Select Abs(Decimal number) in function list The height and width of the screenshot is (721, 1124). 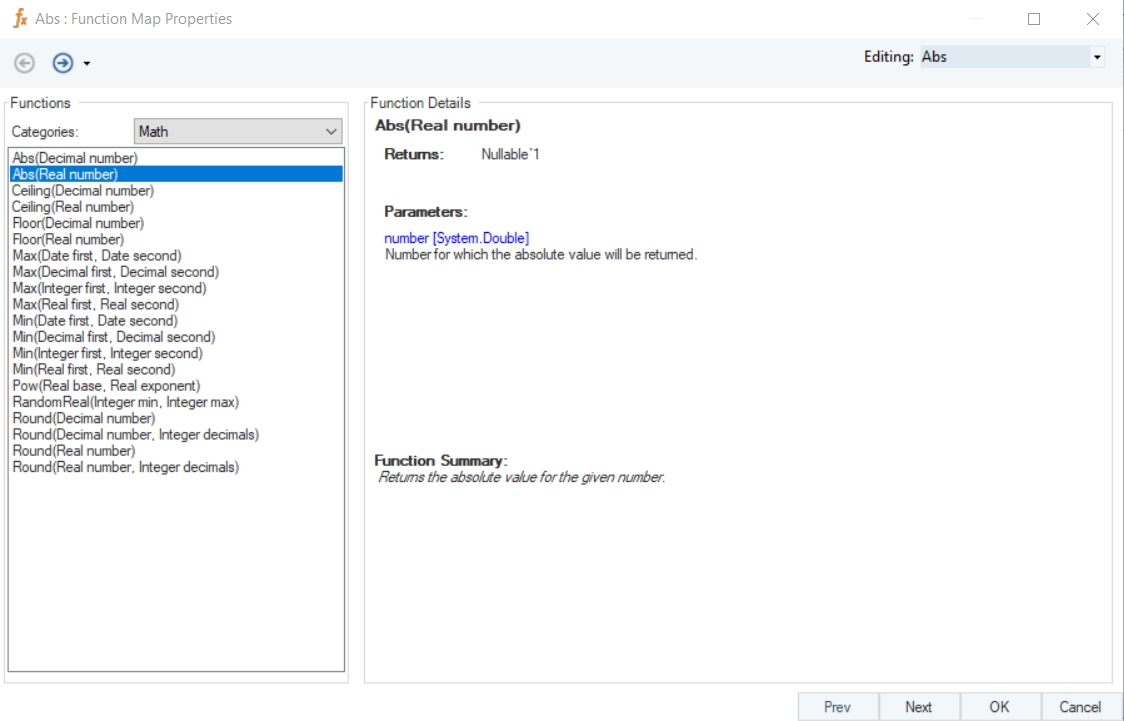point(75,158)
